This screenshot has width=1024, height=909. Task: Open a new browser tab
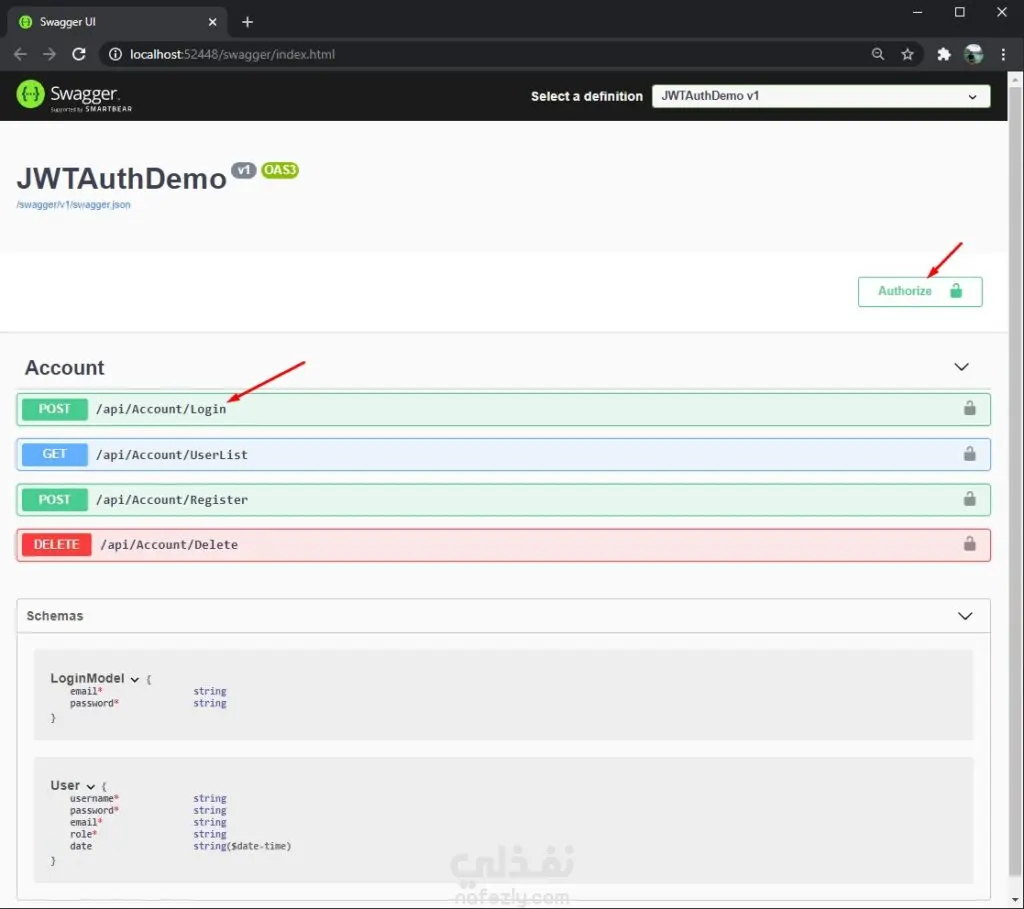coord(248,22)
